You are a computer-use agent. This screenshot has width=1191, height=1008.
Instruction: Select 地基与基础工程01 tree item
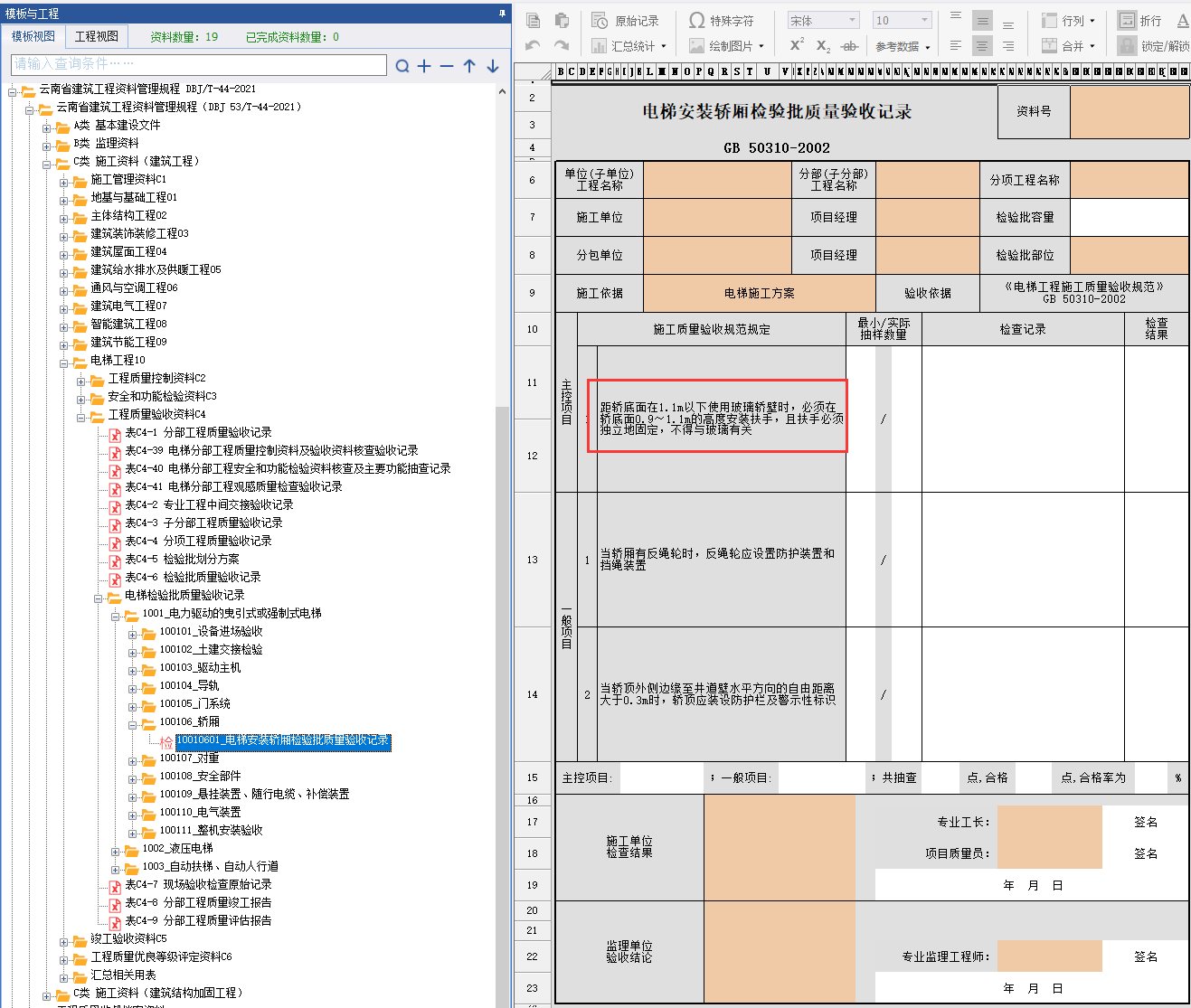134,197
